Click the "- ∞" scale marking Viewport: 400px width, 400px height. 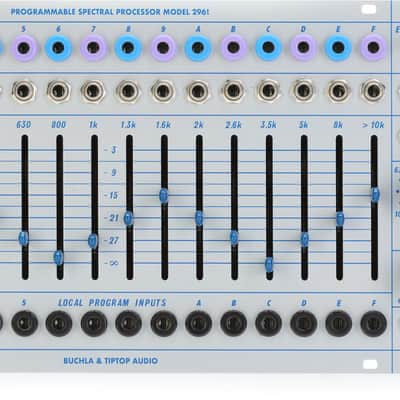[x=111, y=263]
